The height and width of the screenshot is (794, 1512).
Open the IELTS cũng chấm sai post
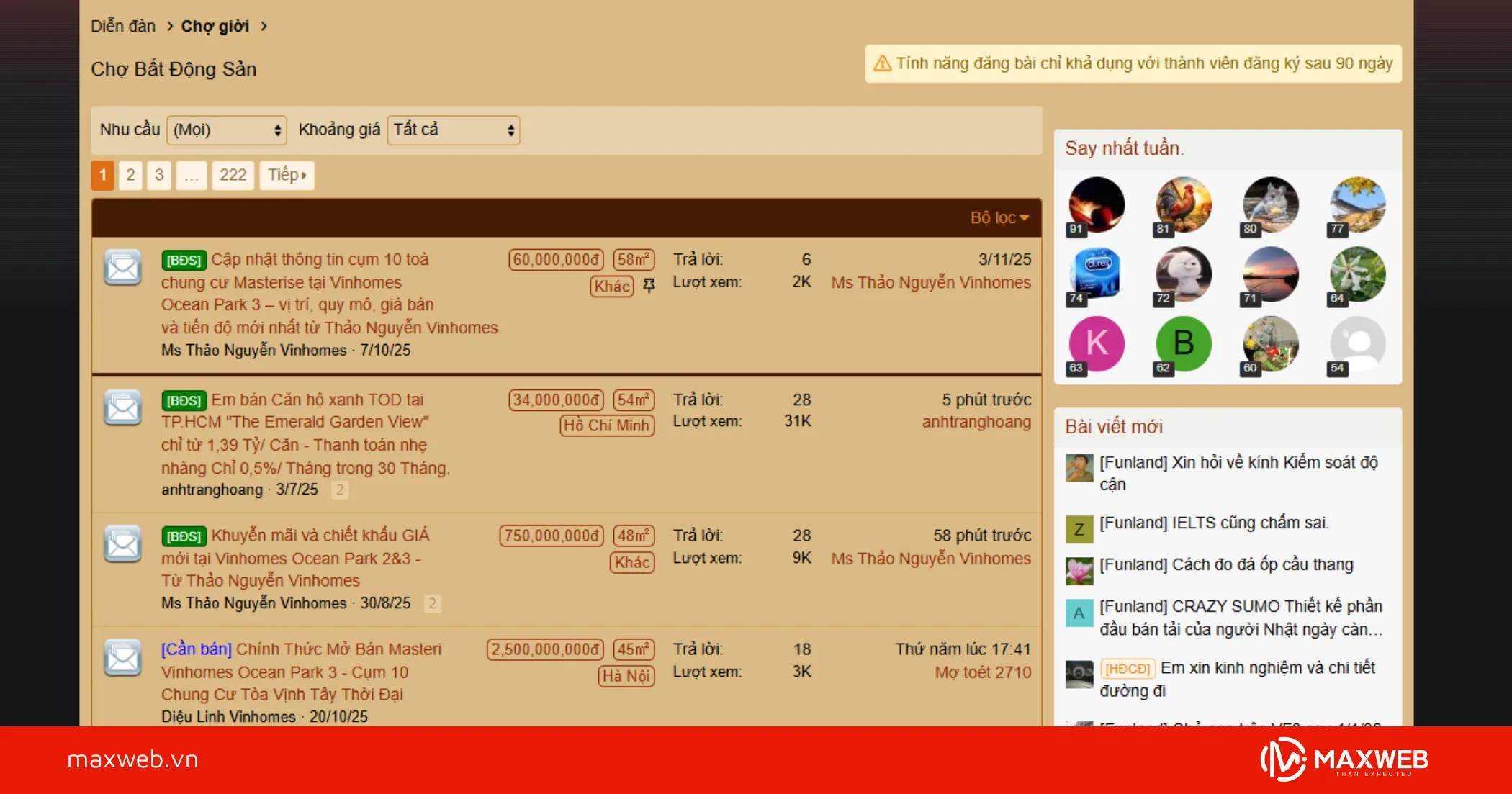[x=1214, y=523]
